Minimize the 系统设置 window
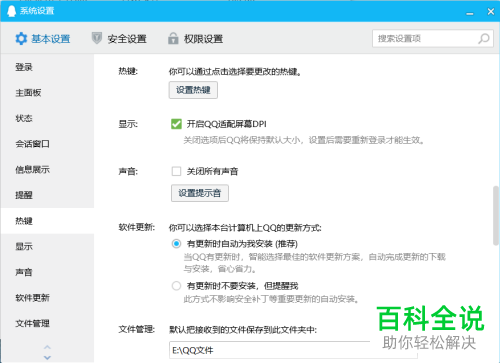Image resolution: width=500 pixels, height=363 pixels. tap(470, 13)
